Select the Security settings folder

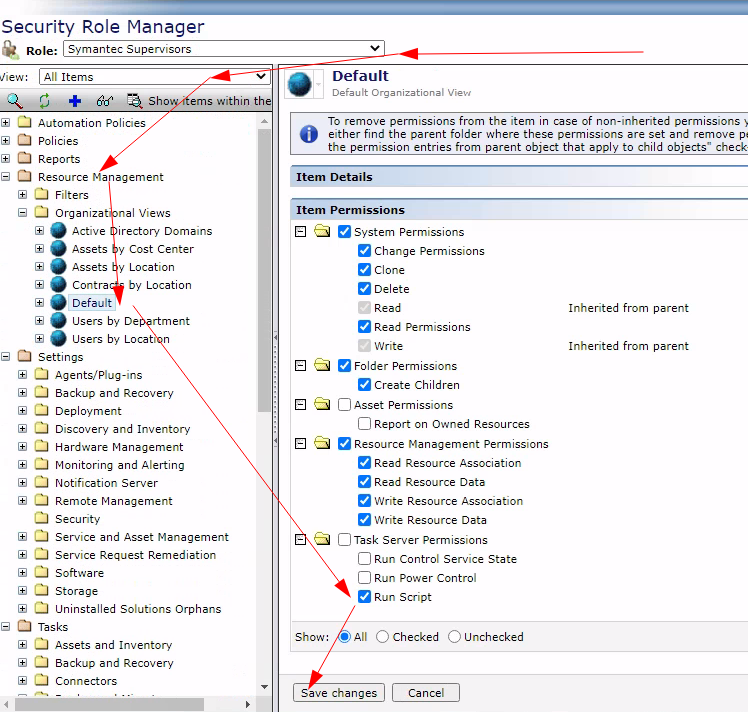(x=77, y=519)
